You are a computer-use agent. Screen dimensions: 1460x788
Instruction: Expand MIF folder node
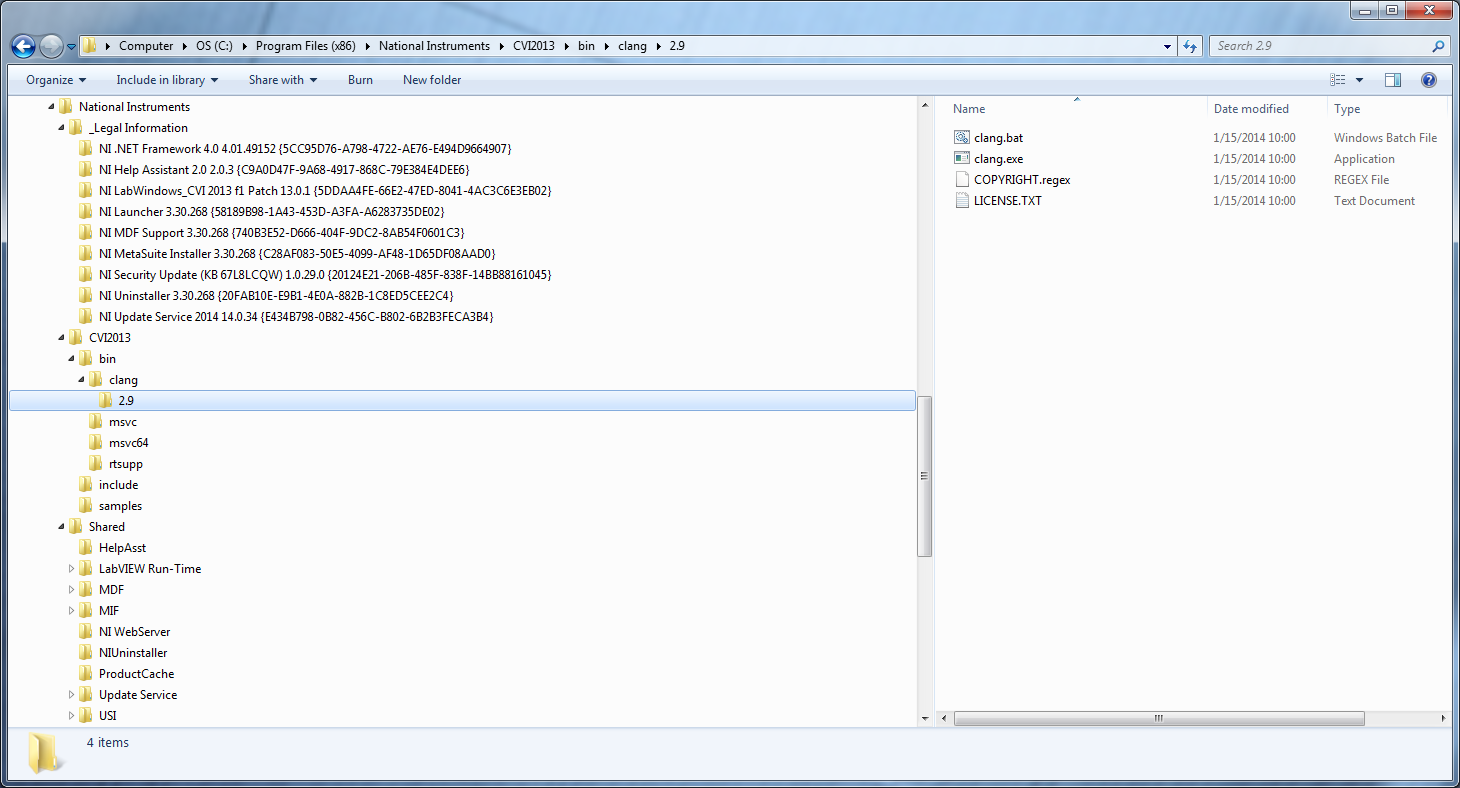pos(71,611)
